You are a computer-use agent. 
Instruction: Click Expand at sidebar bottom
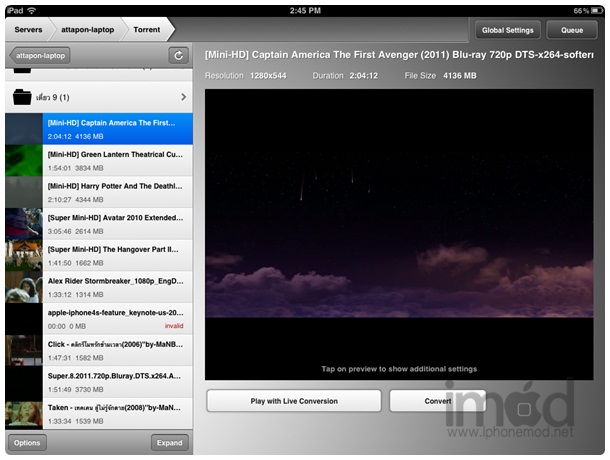point(170,443)
